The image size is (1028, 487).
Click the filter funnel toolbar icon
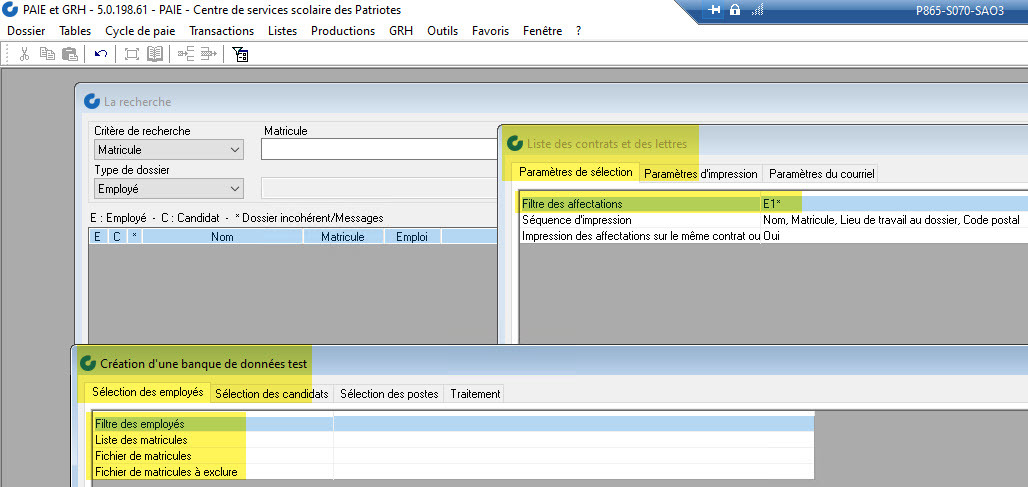240,54
